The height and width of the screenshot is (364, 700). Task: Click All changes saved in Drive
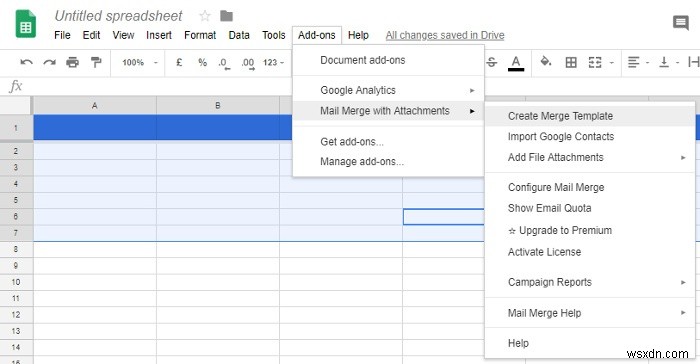[445, 35]
